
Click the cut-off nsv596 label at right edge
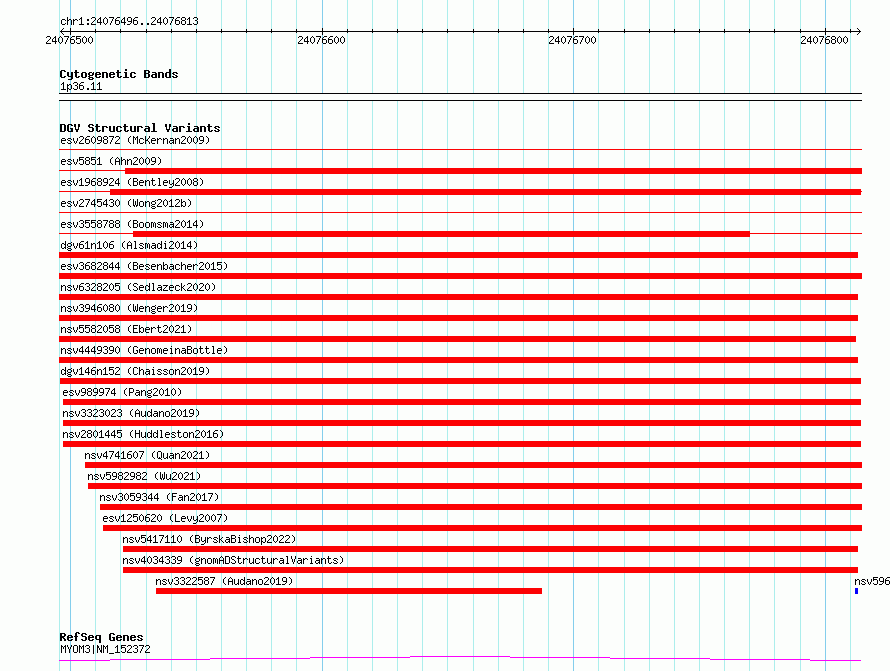[872, 581]
